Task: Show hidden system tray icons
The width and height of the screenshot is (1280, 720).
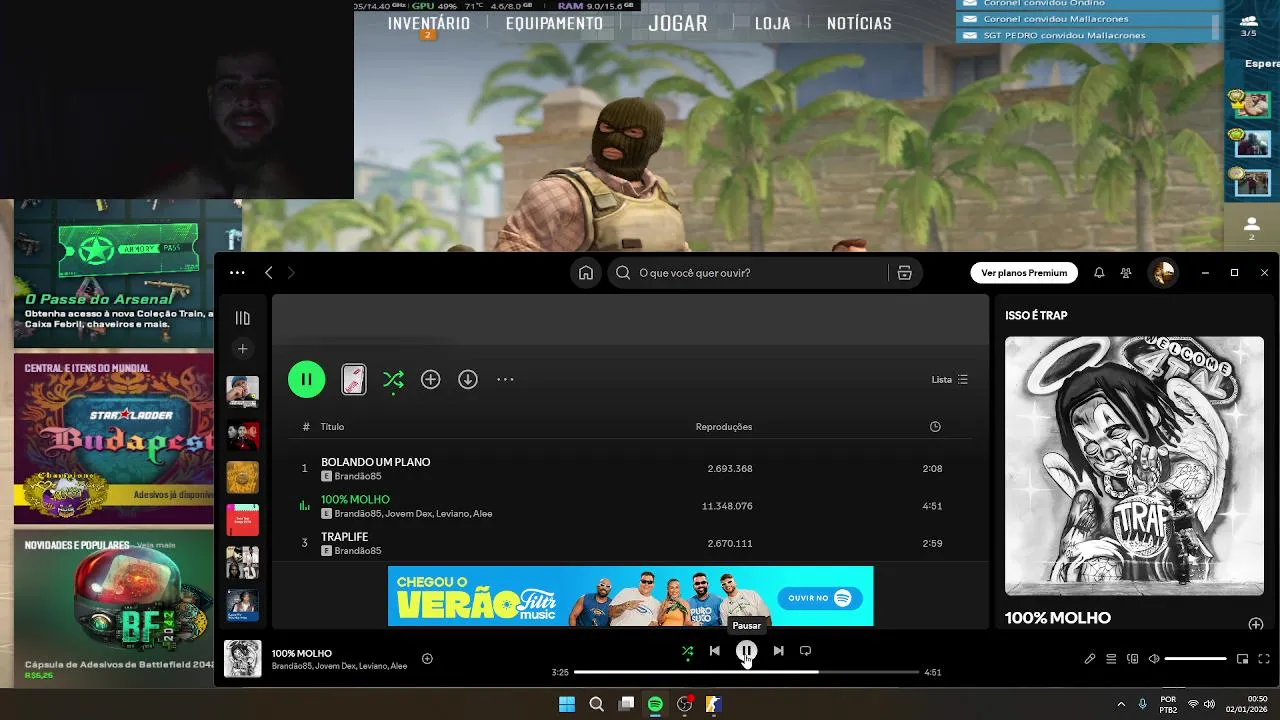Action: [x=1121, y=704]
